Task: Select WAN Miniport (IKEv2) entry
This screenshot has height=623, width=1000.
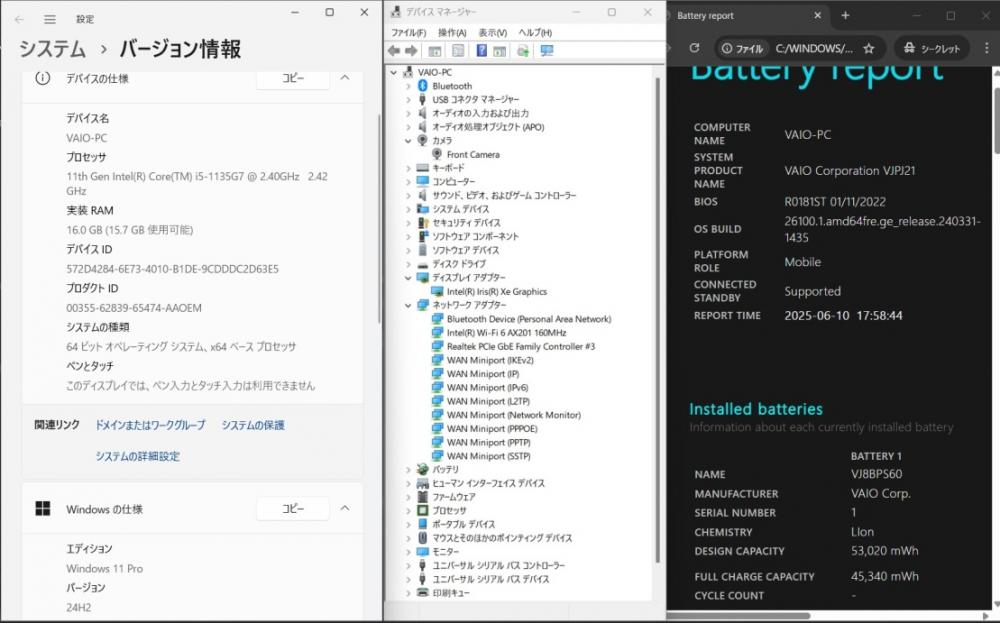Action: click(490, 360)
